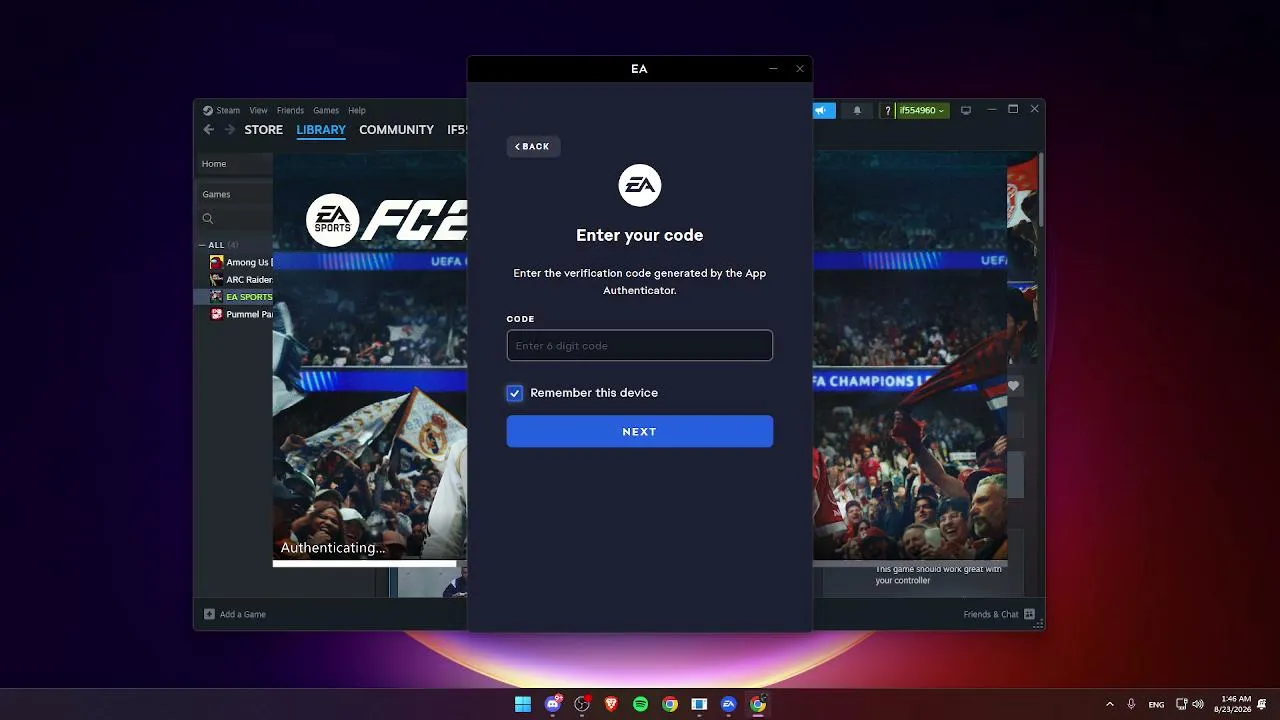Go back with Steam's left arrow
The height and width of the screenshot is (720, 1280).
coord(209,130)
